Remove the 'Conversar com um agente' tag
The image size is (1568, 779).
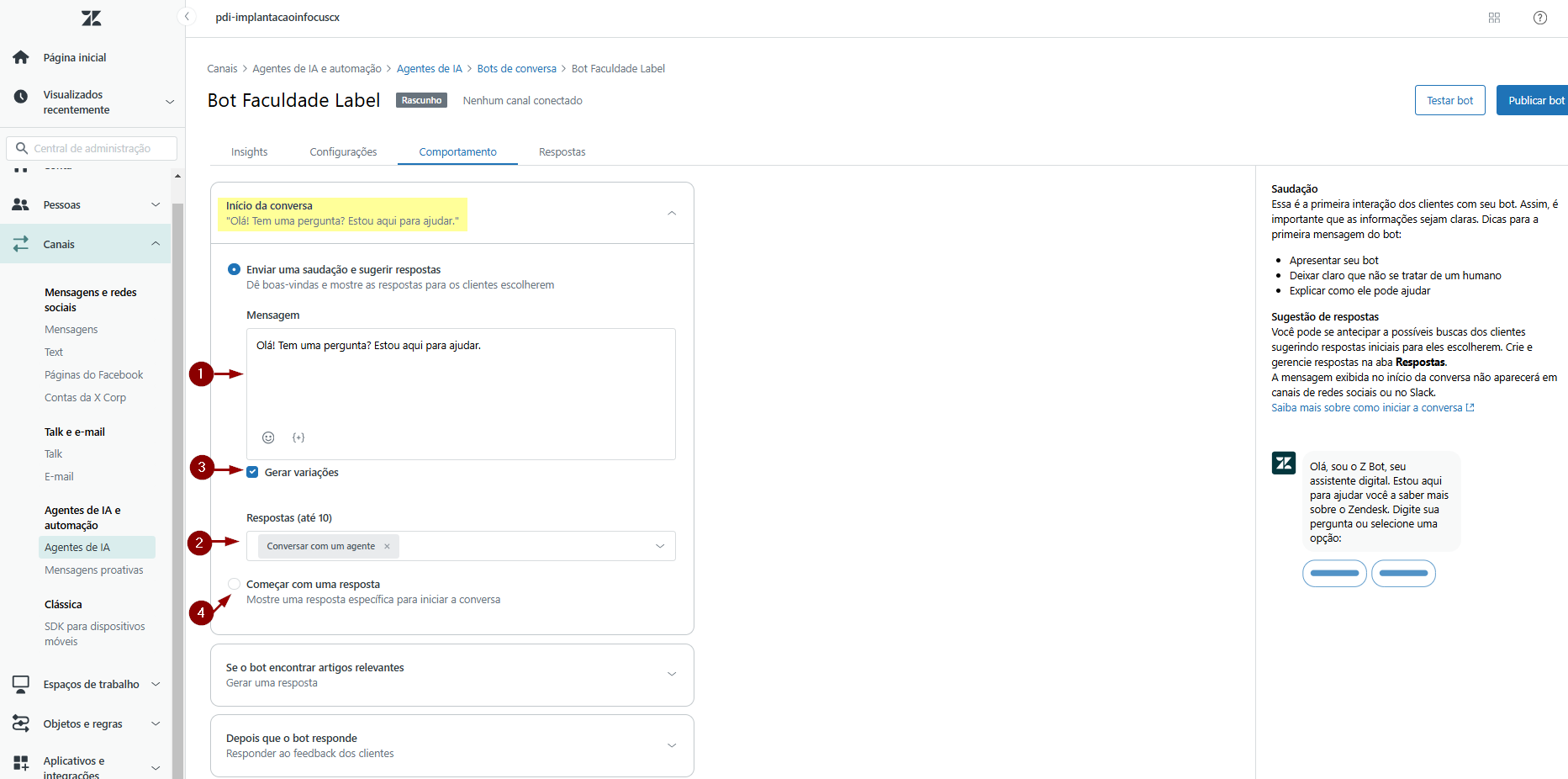click(387, 546)
